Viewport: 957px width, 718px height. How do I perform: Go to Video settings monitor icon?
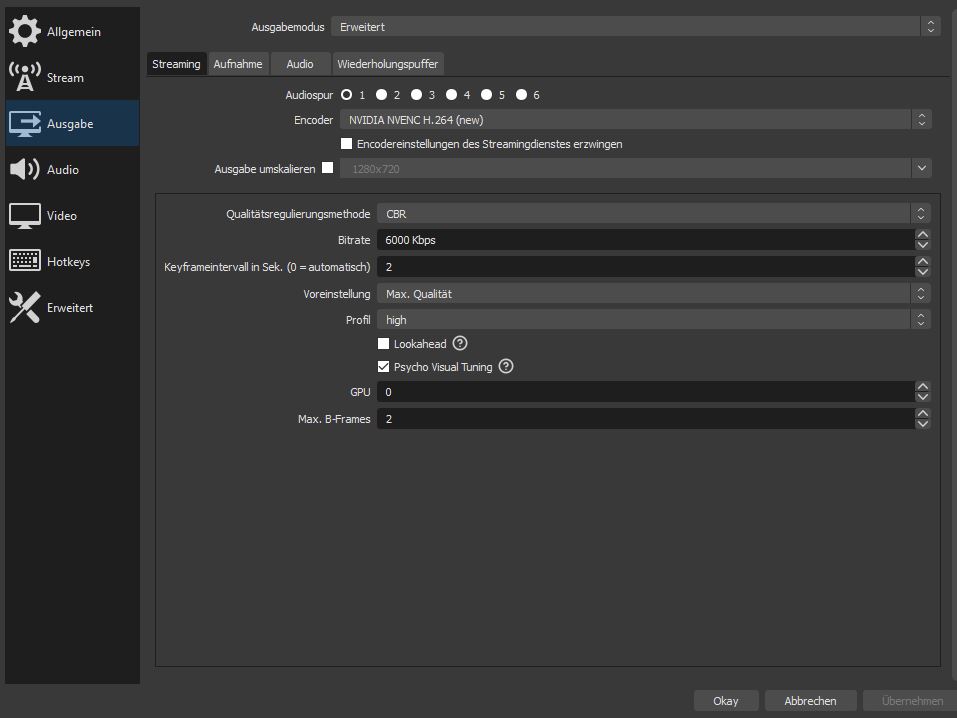point(25,216)
